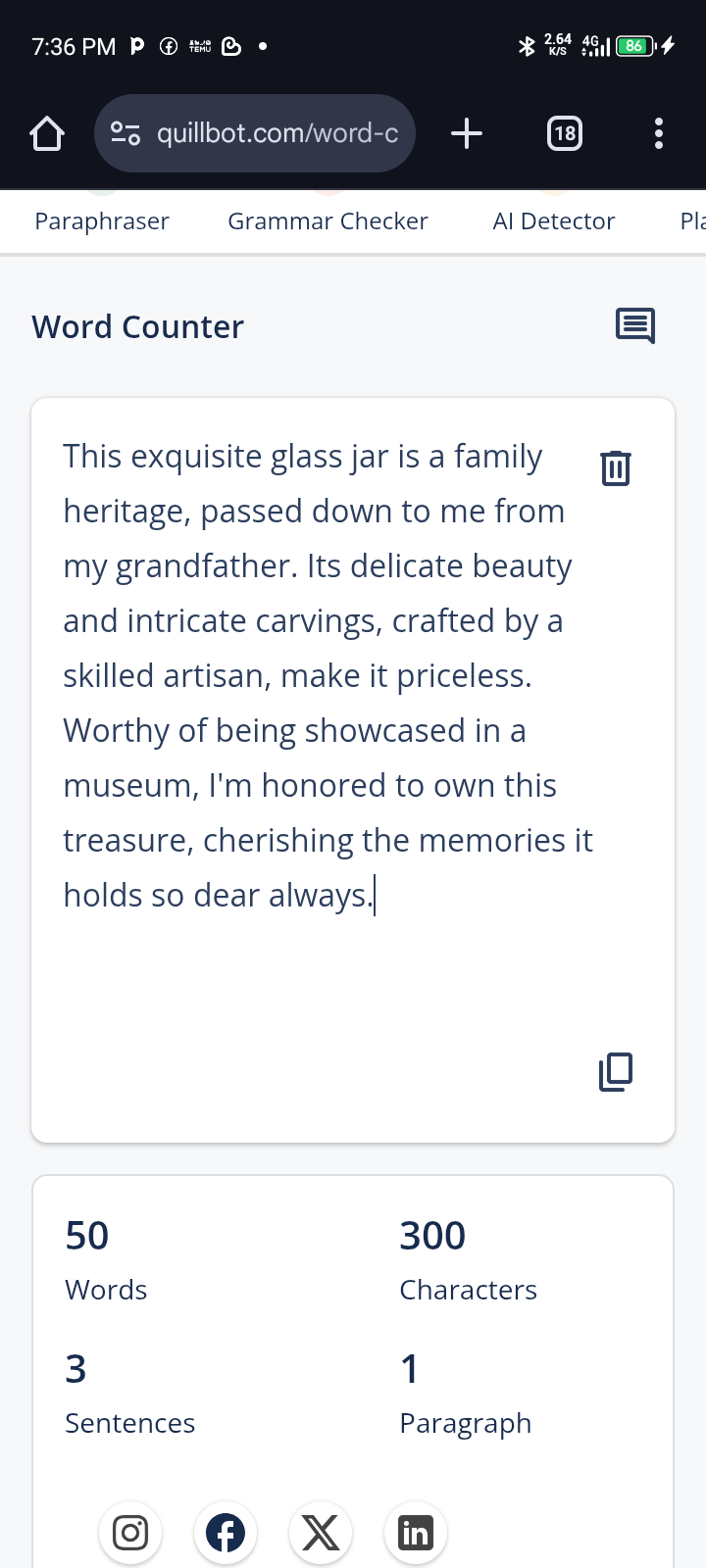Delete text with the trash icon
706x1568 pixels.
(616, 468)
